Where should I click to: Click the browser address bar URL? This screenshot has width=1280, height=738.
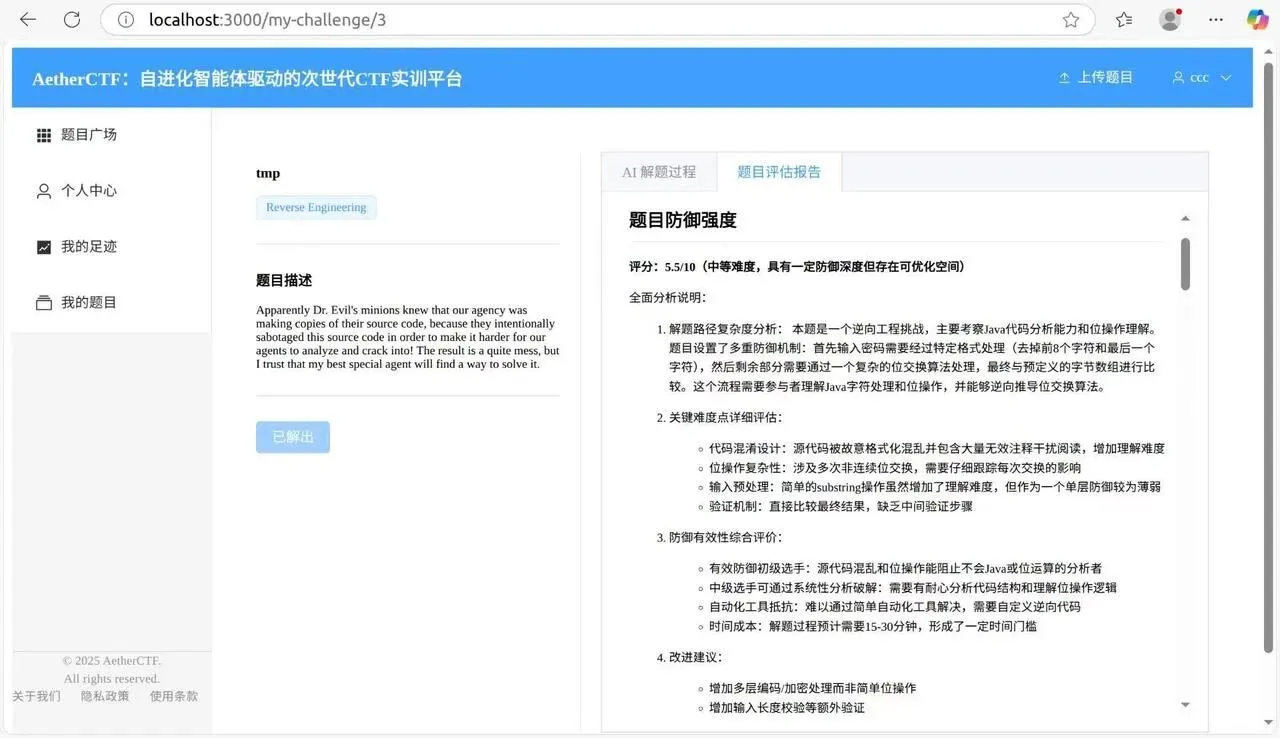268,20
